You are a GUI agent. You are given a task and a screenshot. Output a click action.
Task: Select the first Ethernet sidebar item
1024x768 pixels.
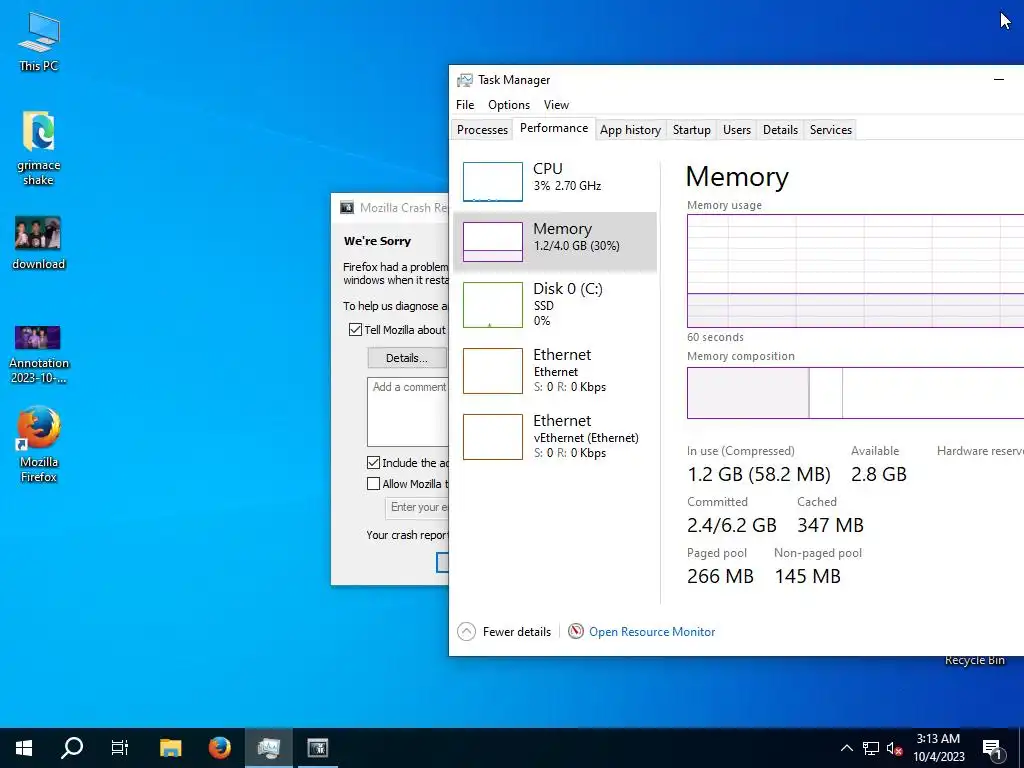[x=555, y=370]
